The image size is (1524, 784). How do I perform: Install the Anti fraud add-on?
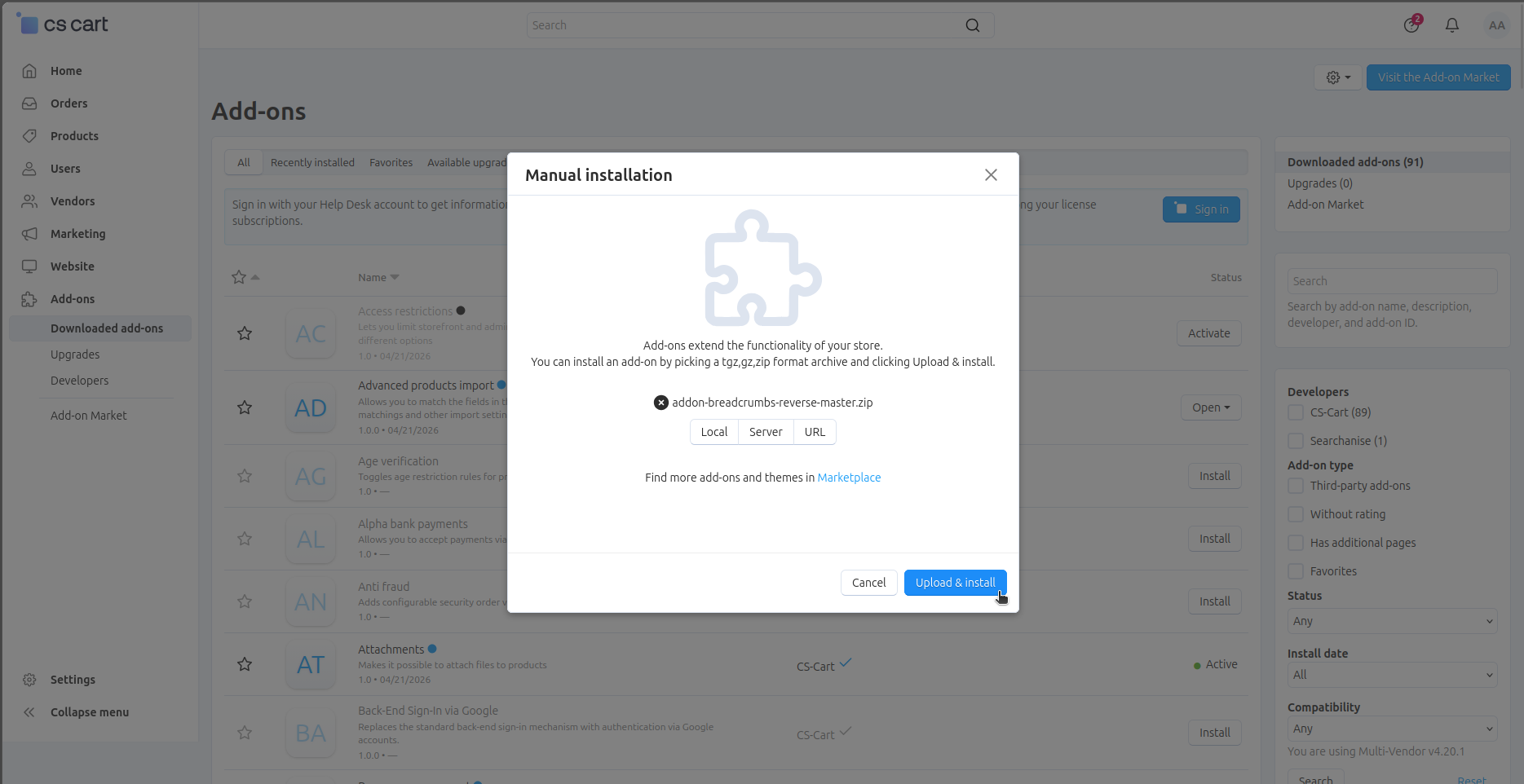[x=1214, y=601]
